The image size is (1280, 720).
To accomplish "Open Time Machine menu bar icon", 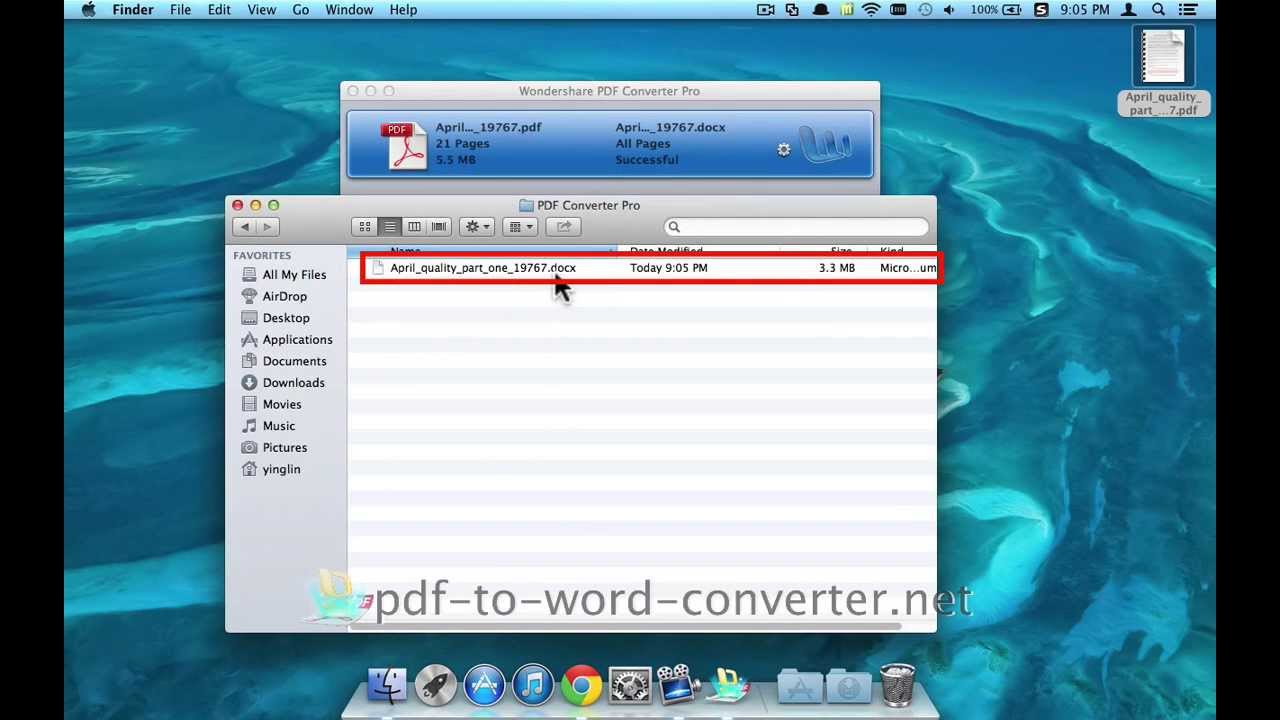I will 924,10.
